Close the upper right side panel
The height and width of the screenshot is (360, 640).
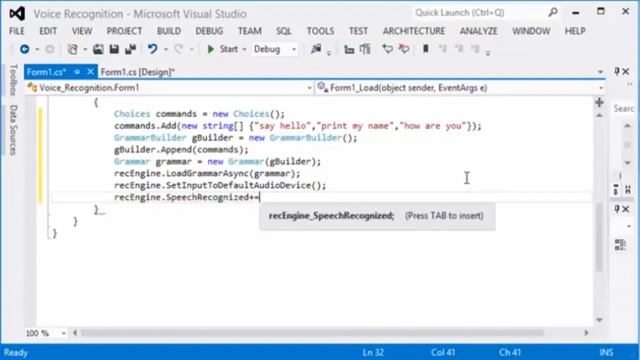[626, 71]
